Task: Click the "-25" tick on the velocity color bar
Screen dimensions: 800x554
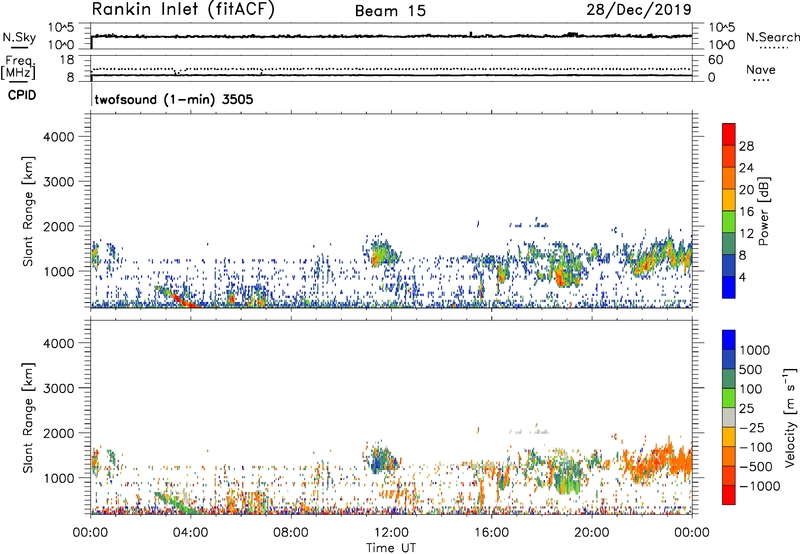Action: point(751,427)
